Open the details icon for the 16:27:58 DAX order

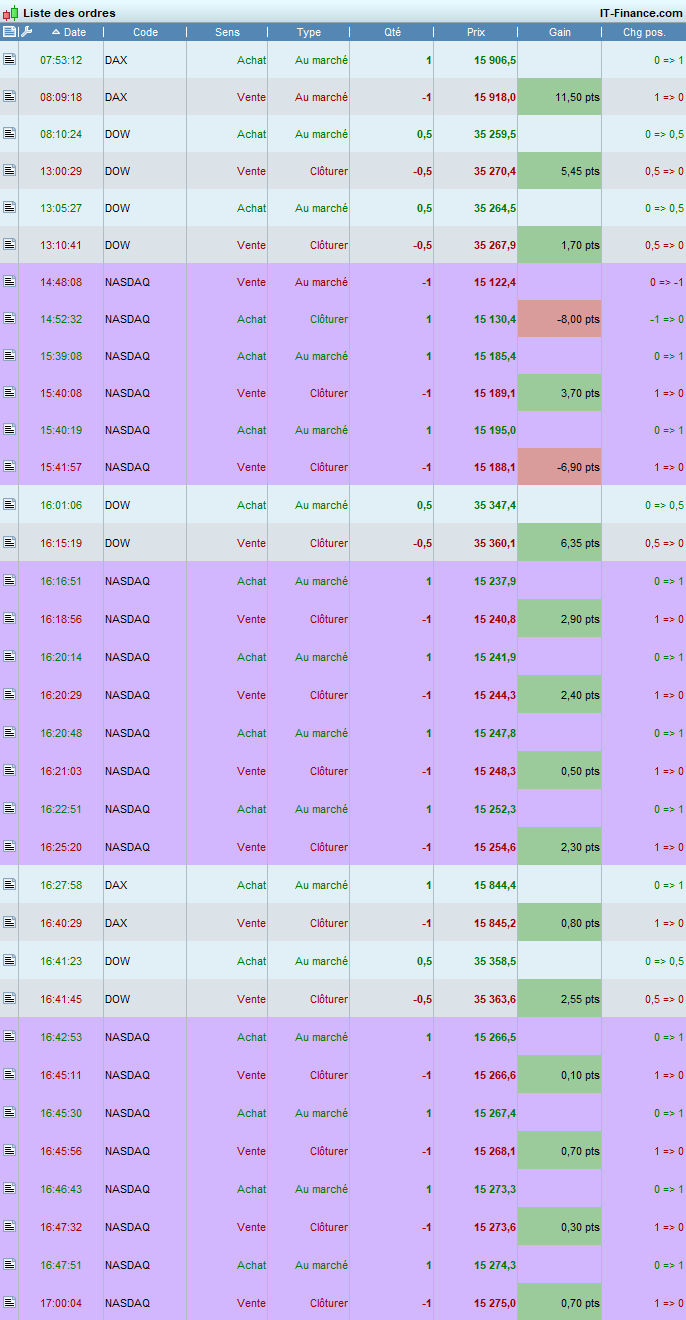pos(9,885)
